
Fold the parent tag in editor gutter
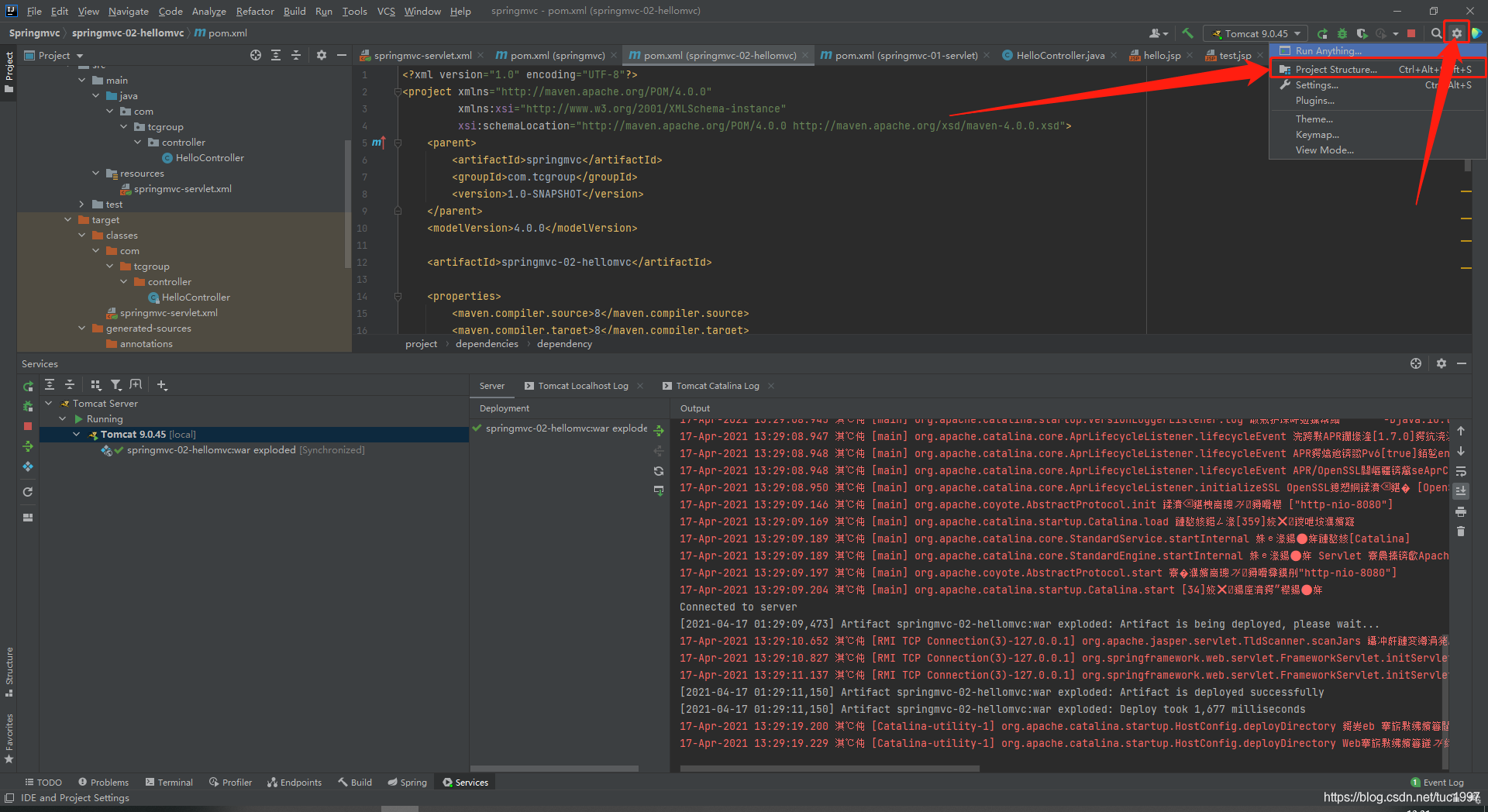point(398,143)
